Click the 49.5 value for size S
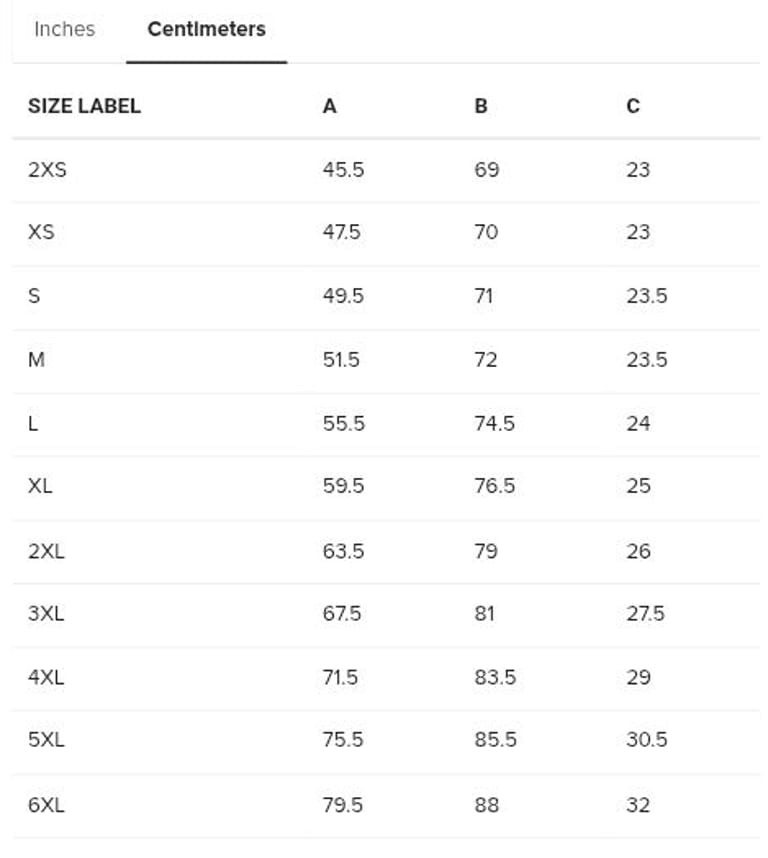The image size is (768, 858). point(343,296)
